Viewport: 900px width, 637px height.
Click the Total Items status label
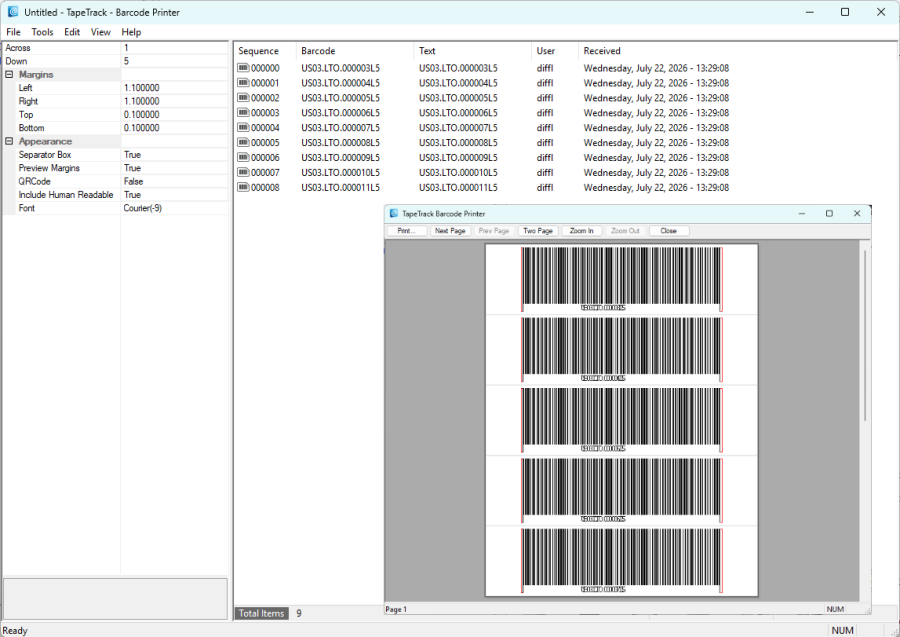click(261, 613)
